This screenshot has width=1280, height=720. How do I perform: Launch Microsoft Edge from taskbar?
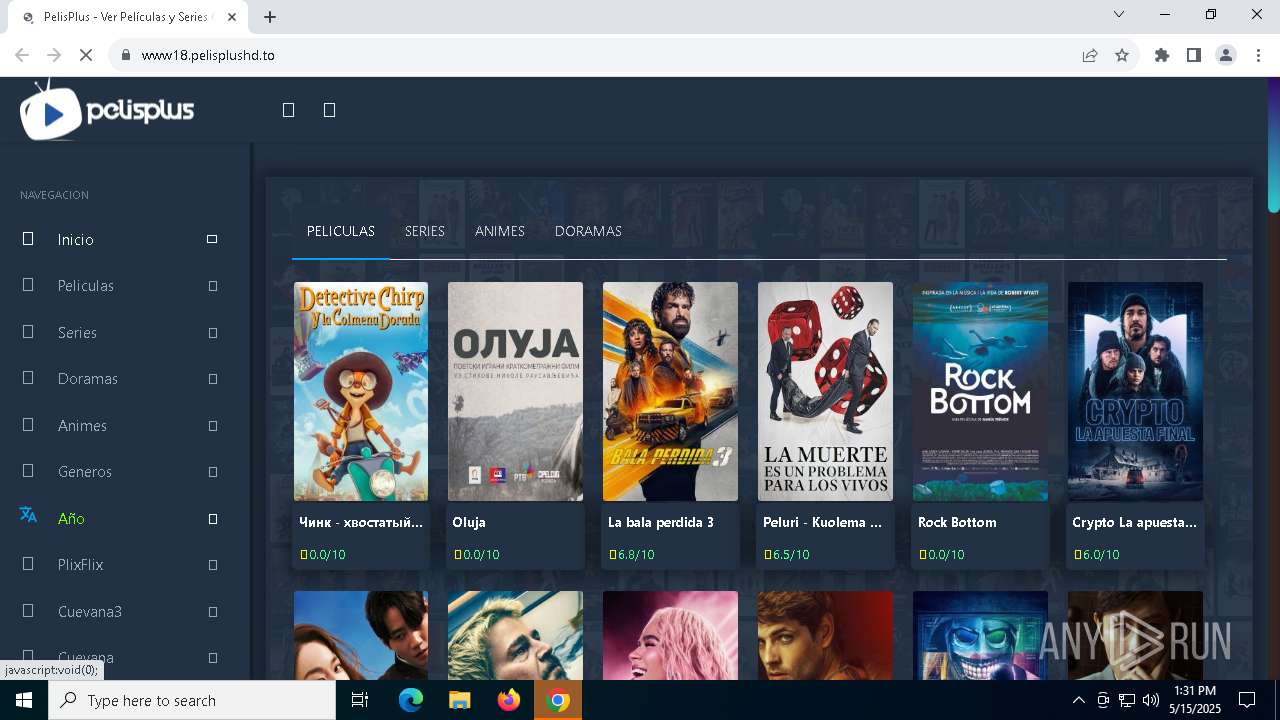(411, 700)
